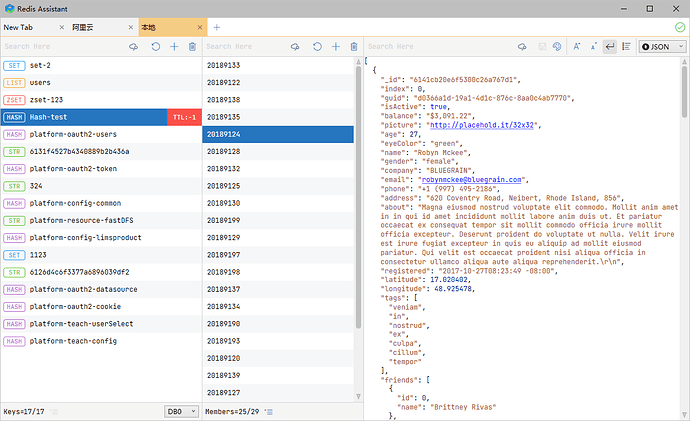
Task: Open the DB0 database selector
Action: (x=180, y=411)
